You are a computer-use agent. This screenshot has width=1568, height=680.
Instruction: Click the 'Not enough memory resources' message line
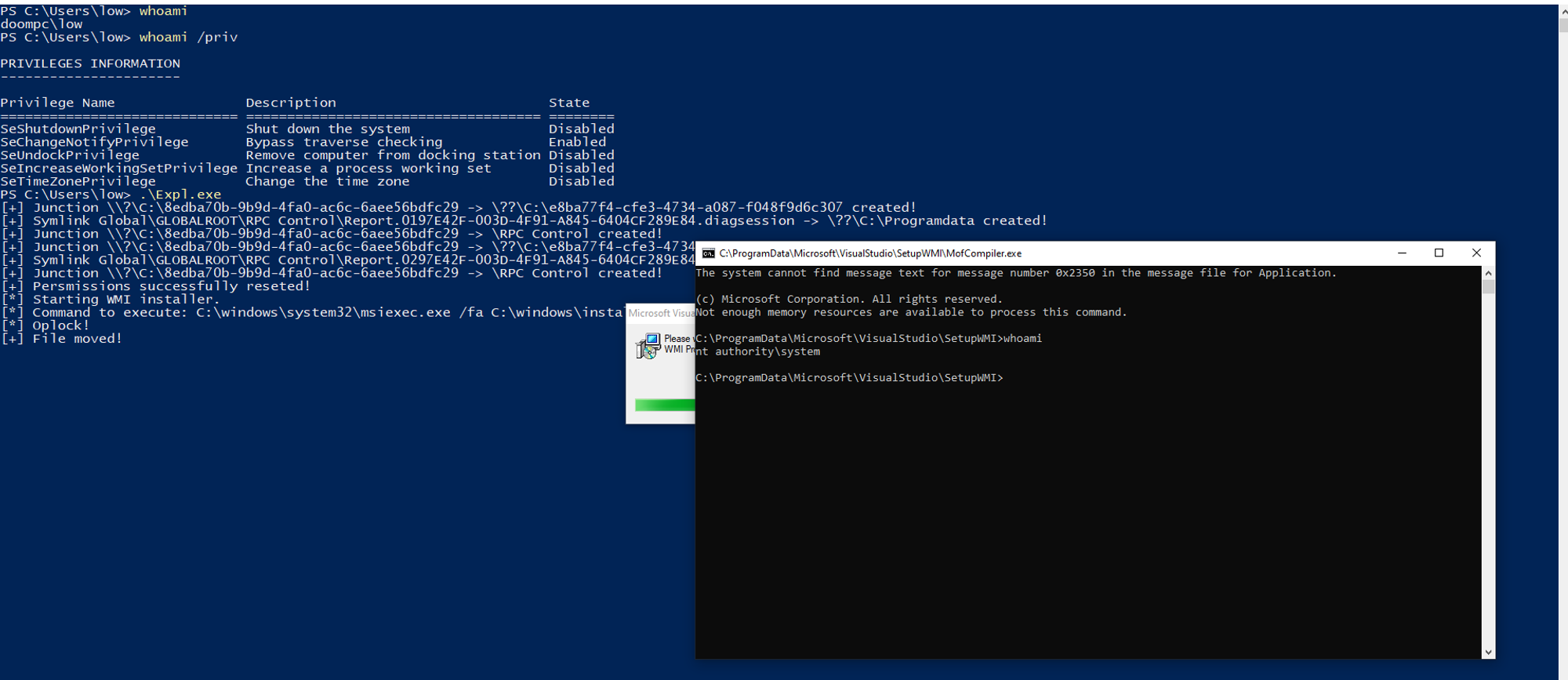911,312
